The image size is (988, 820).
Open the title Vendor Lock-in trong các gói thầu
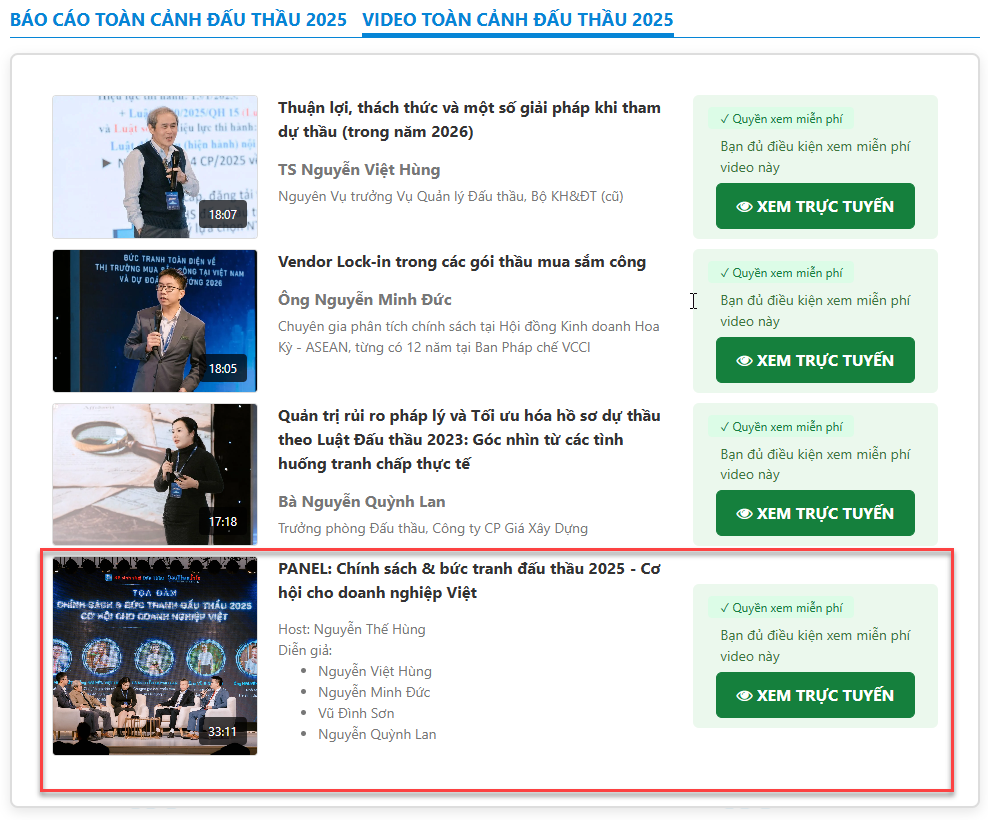click(461, 262)
